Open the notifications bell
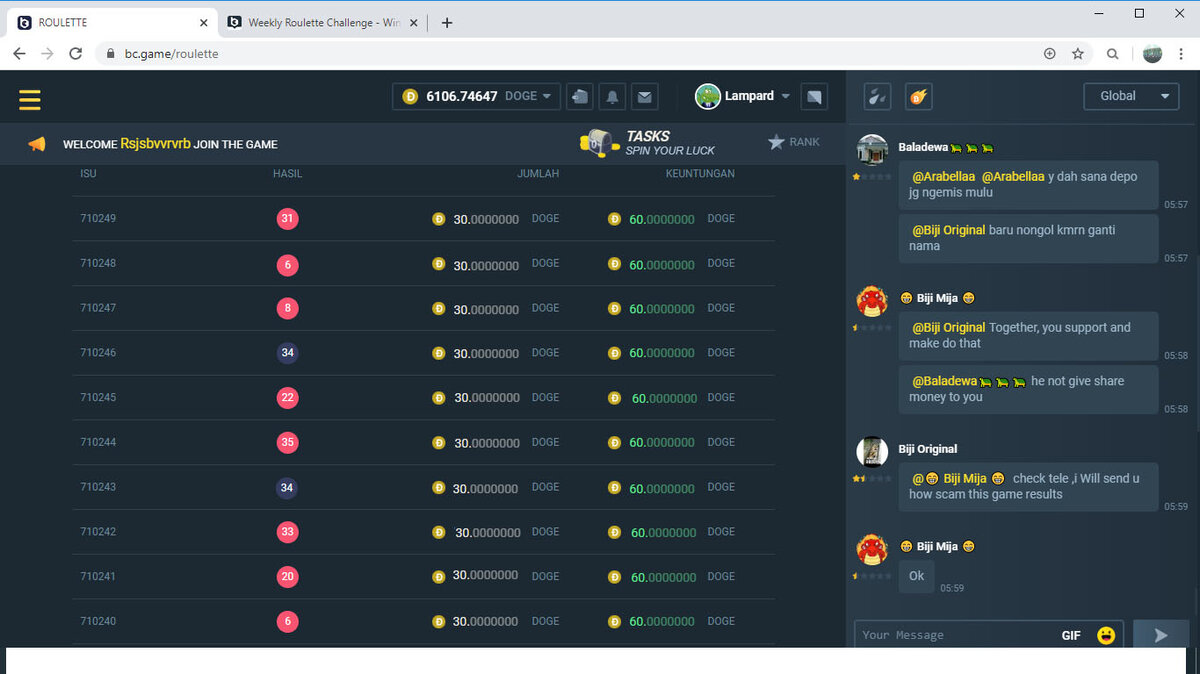This screenshot has height=674, width=1200. pos(612,96)
